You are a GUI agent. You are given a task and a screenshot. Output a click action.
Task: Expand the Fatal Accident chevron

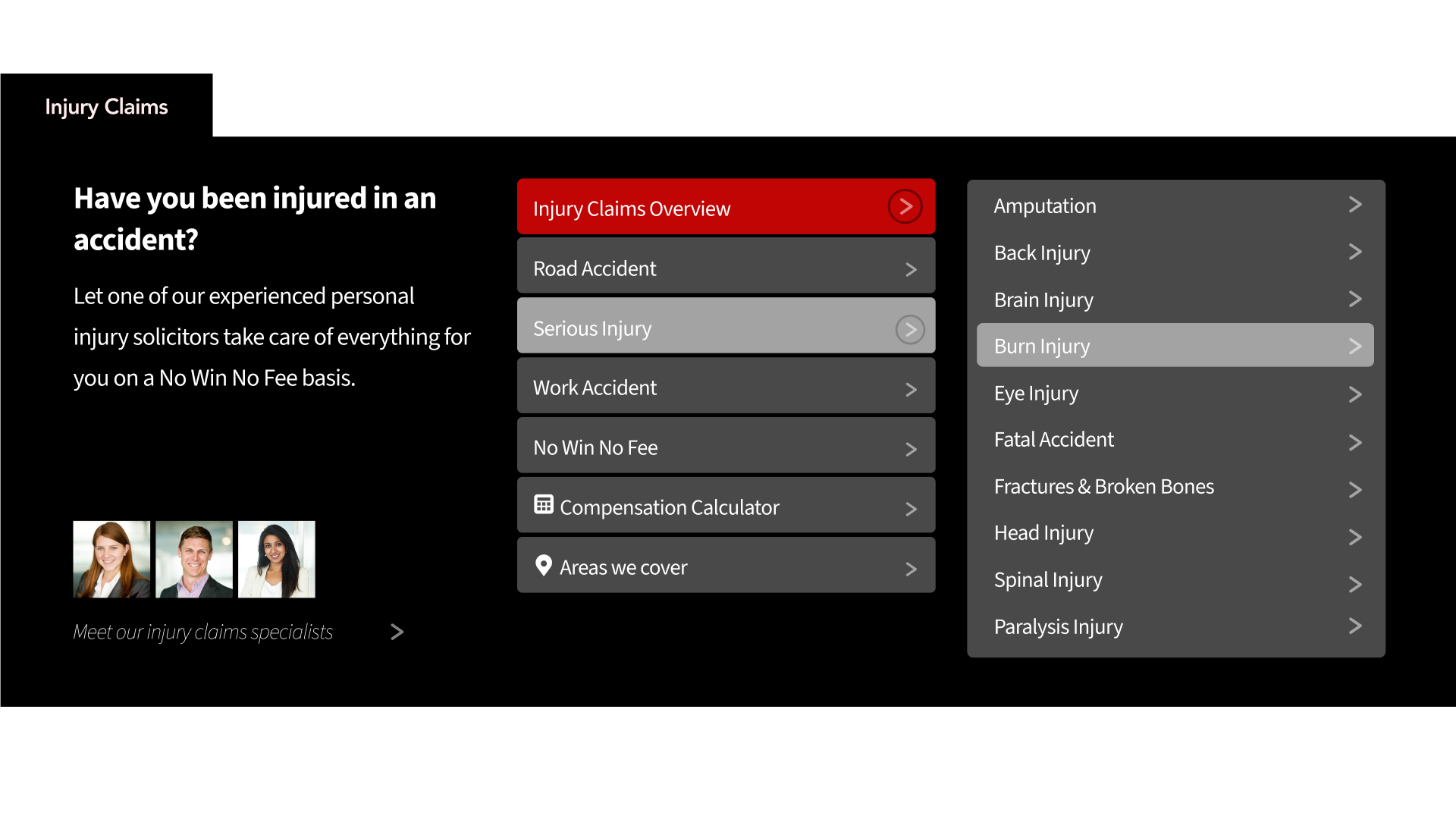1355,442
